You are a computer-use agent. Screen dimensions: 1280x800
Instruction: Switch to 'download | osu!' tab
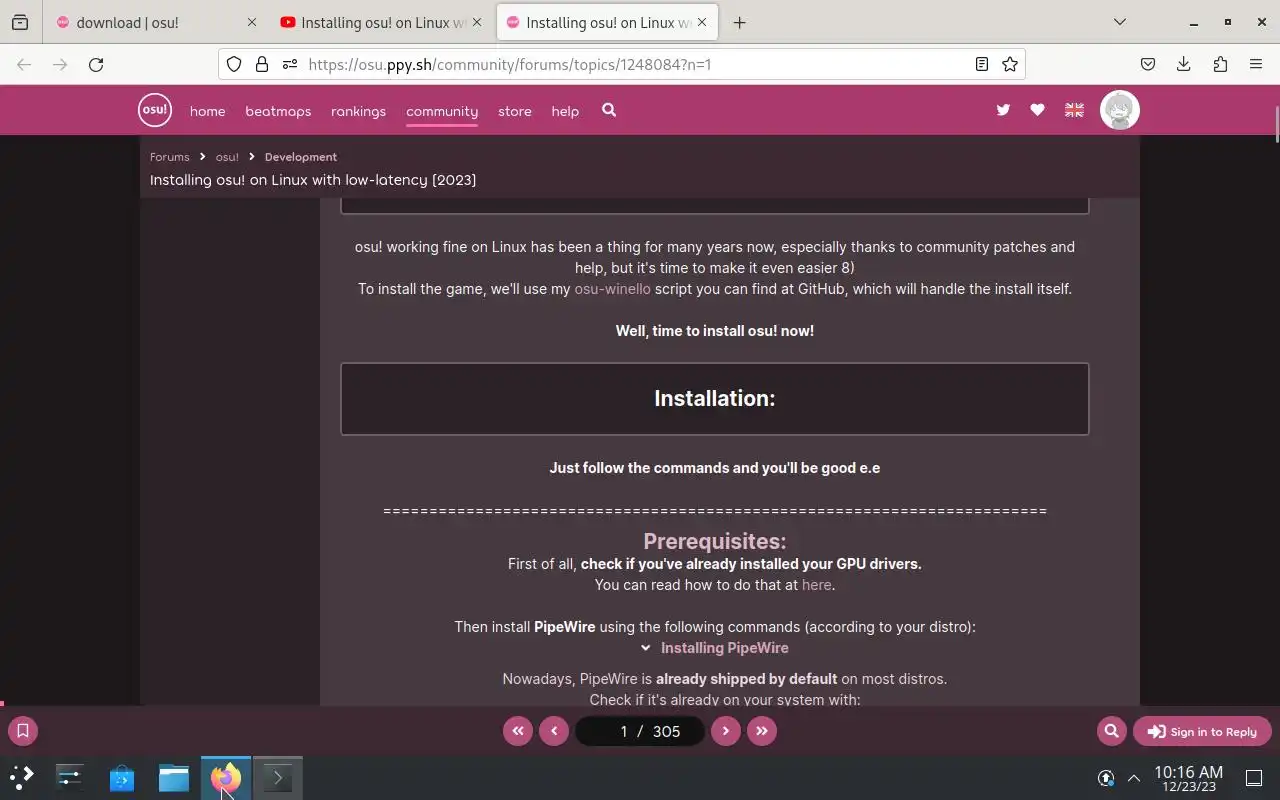coord(155,22)
